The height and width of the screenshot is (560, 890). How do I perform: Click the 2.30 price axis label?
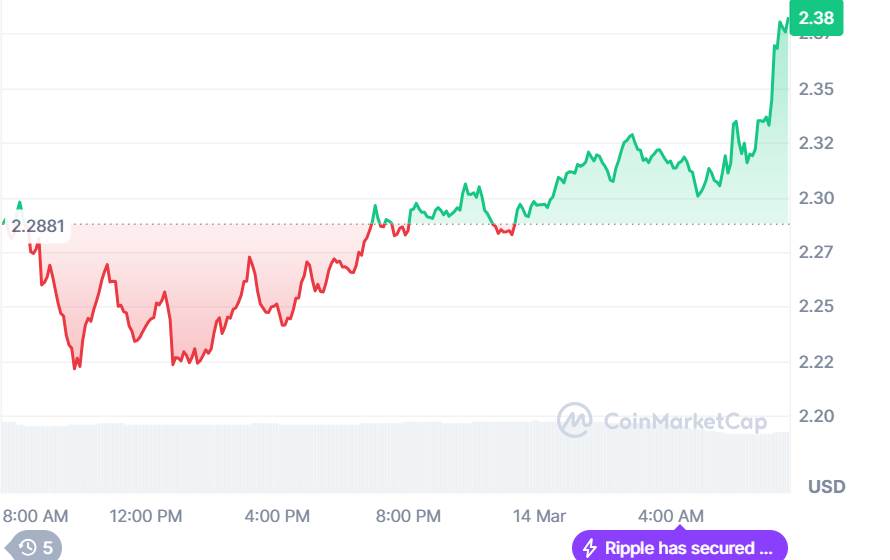click(x=819, y=198)
